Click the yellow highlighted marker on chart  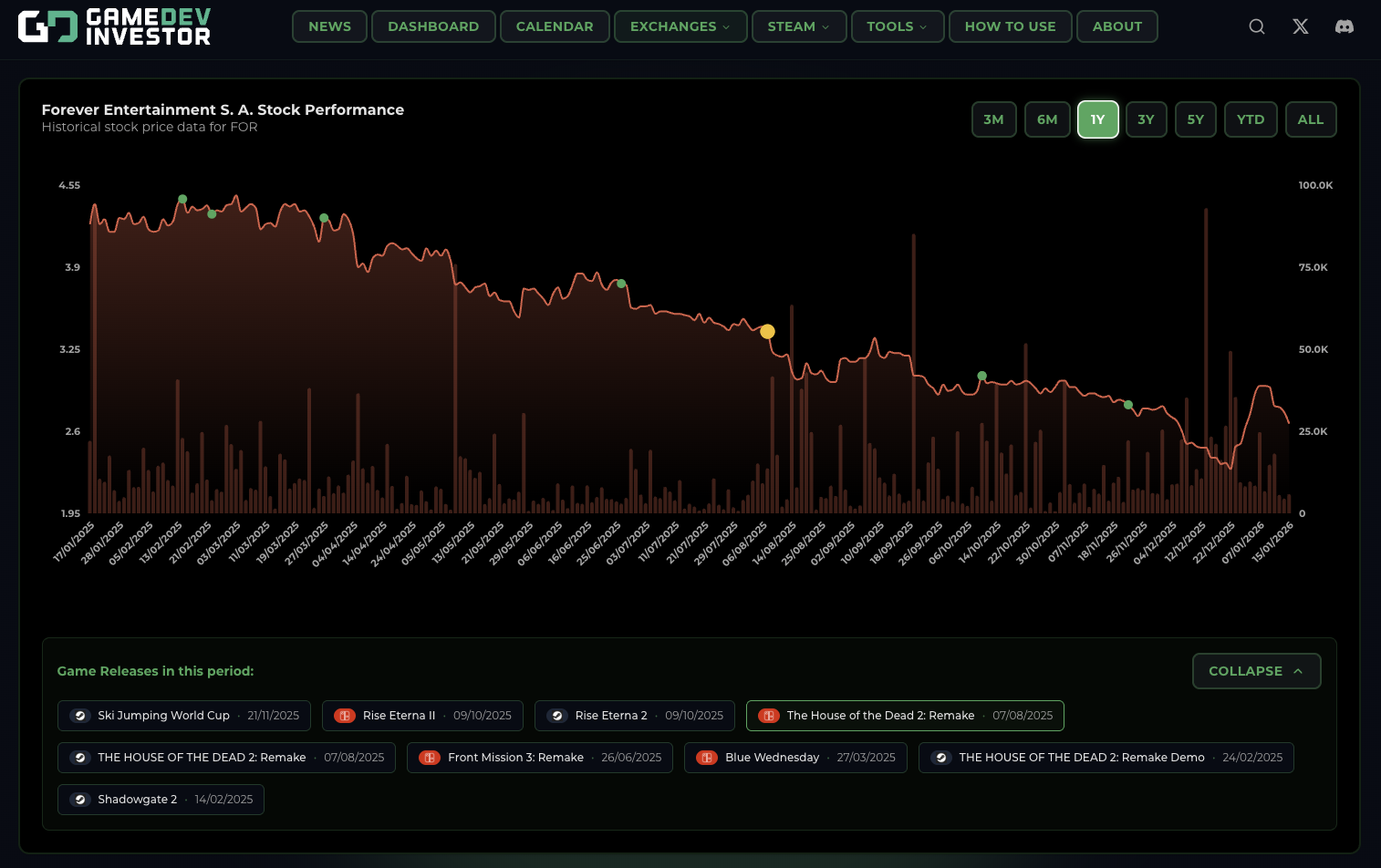point(768,332)
